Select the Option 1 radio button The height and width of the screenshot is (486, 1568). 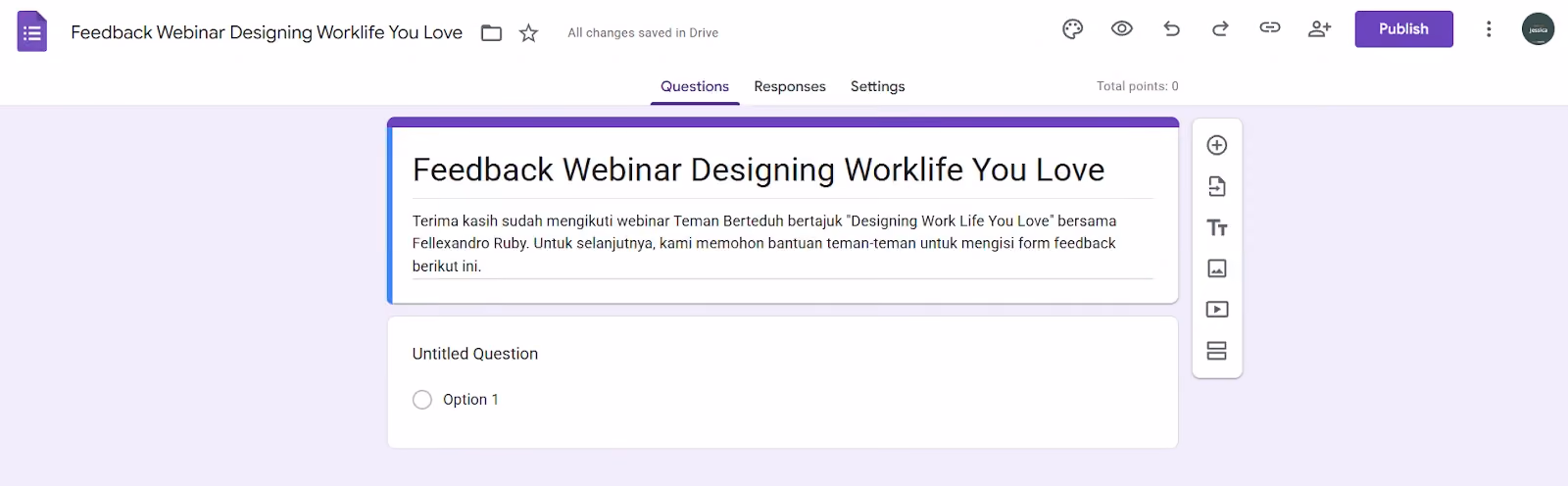[x=422, y=400]
